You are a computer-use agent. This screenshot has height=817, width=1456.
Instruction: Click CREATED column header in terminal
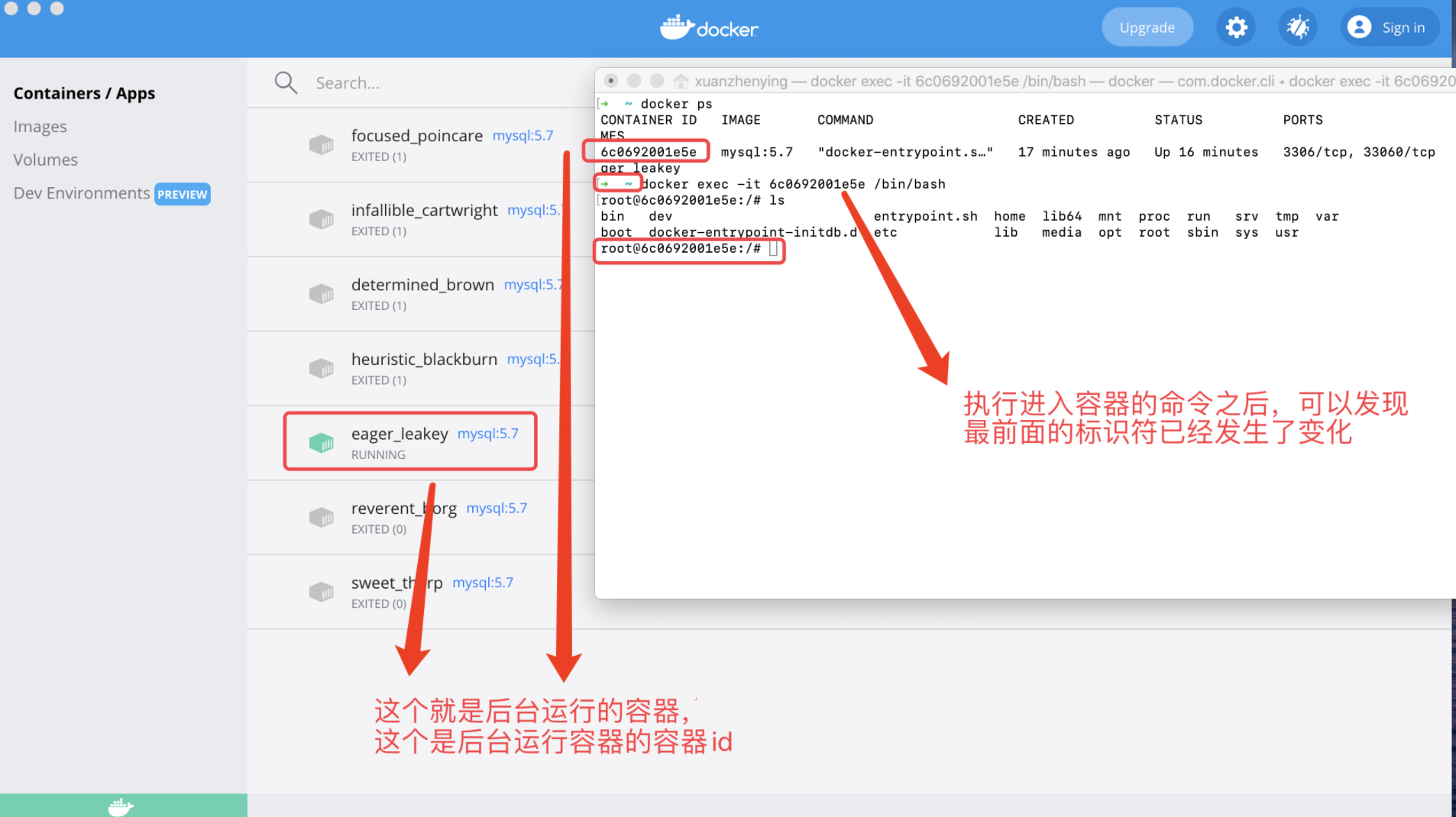1046,120
